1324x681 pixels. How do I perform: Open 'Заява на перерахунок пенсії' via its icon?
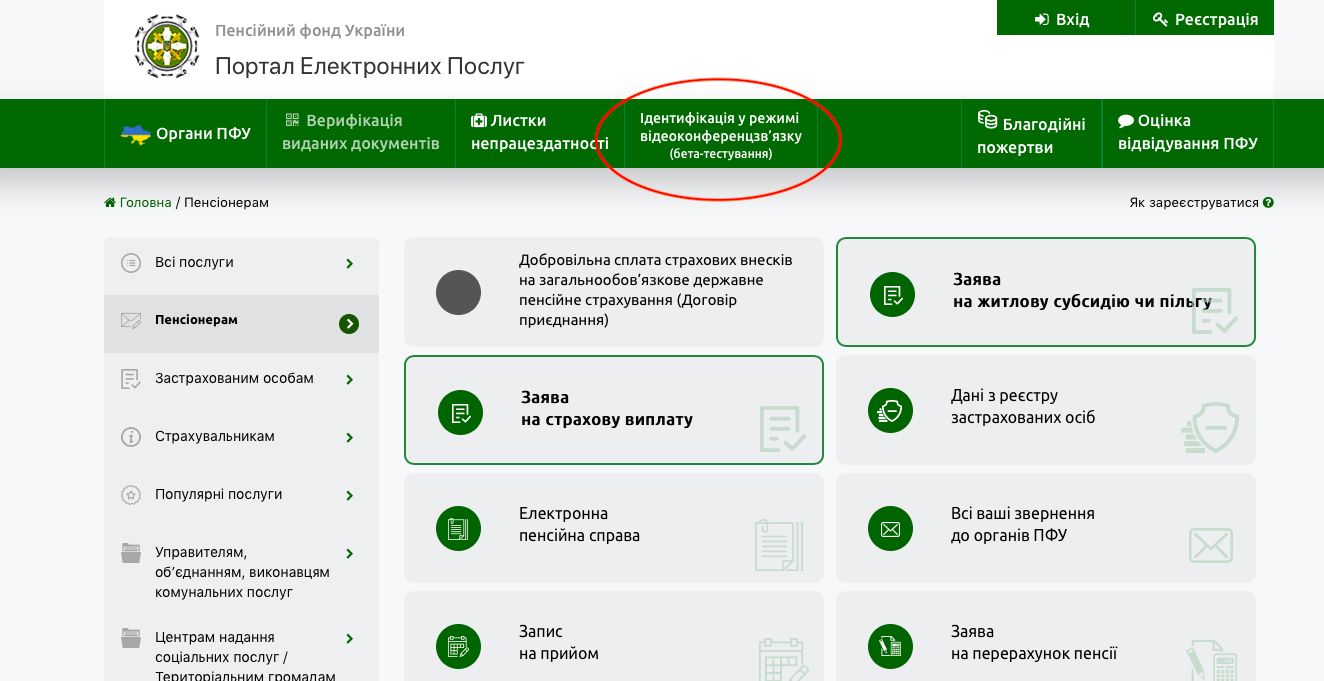[x=890, y=646]
